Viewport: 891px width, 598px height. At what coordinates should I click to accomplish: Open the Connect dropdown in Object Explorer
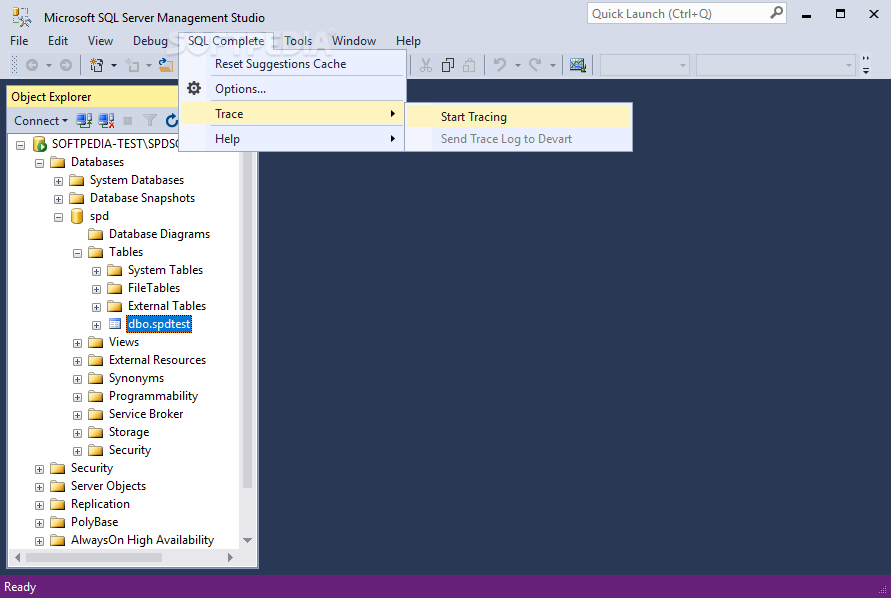tap(41, 121)
